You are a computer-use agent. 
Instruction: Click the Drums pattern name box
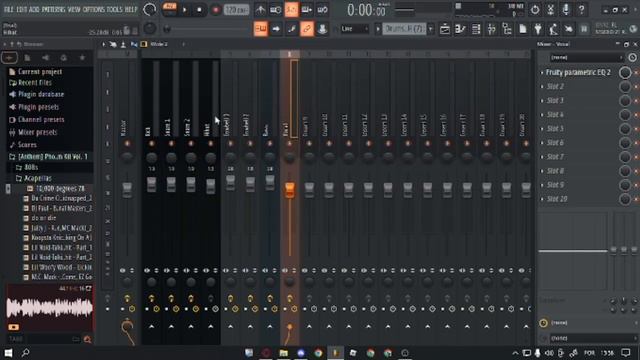404,29
